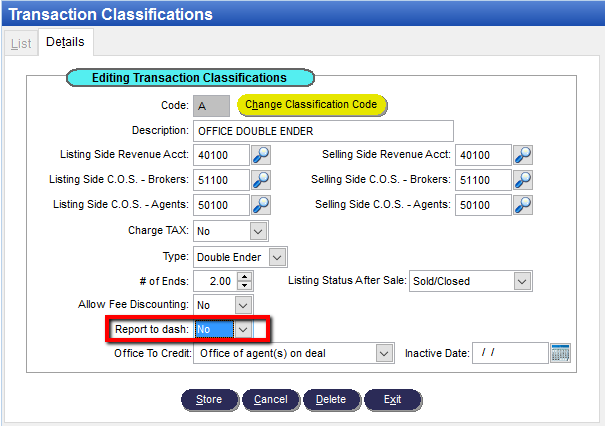Click the Store button
The width and height of the screenshot is (605, 426).
[x=209, y=399]
